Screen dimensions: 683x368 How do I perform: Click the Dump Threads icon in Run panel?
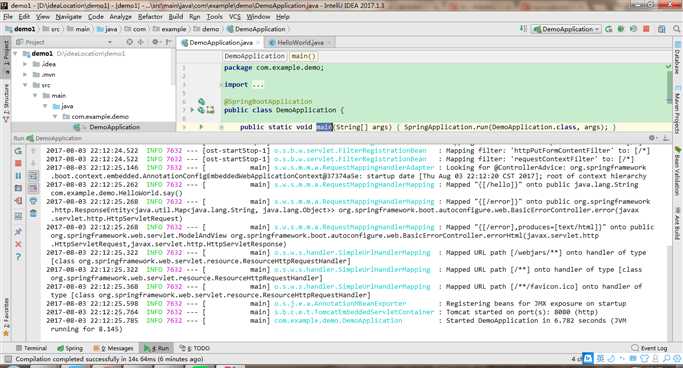tap(18, 188)
